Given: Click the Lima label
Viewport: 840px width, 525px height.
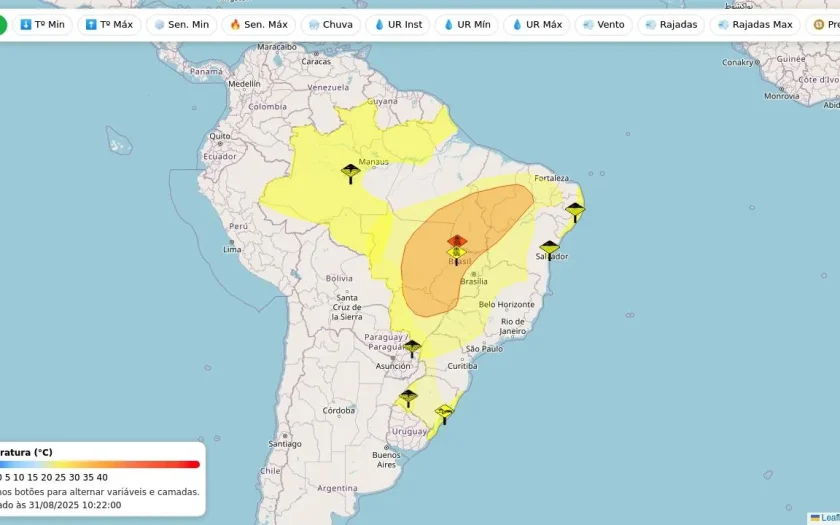Looking at the screenshot, I should 232,249.
